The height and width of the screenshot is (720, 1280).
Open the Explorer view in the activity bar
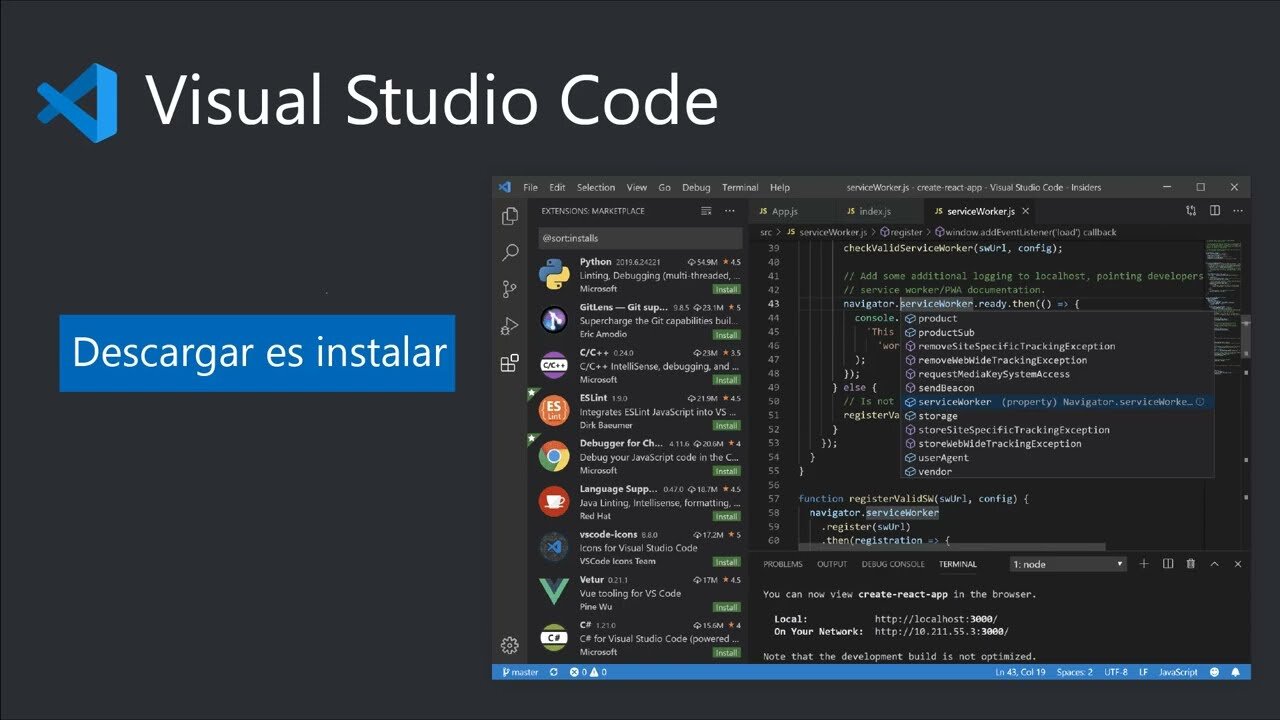pos(510,216)
